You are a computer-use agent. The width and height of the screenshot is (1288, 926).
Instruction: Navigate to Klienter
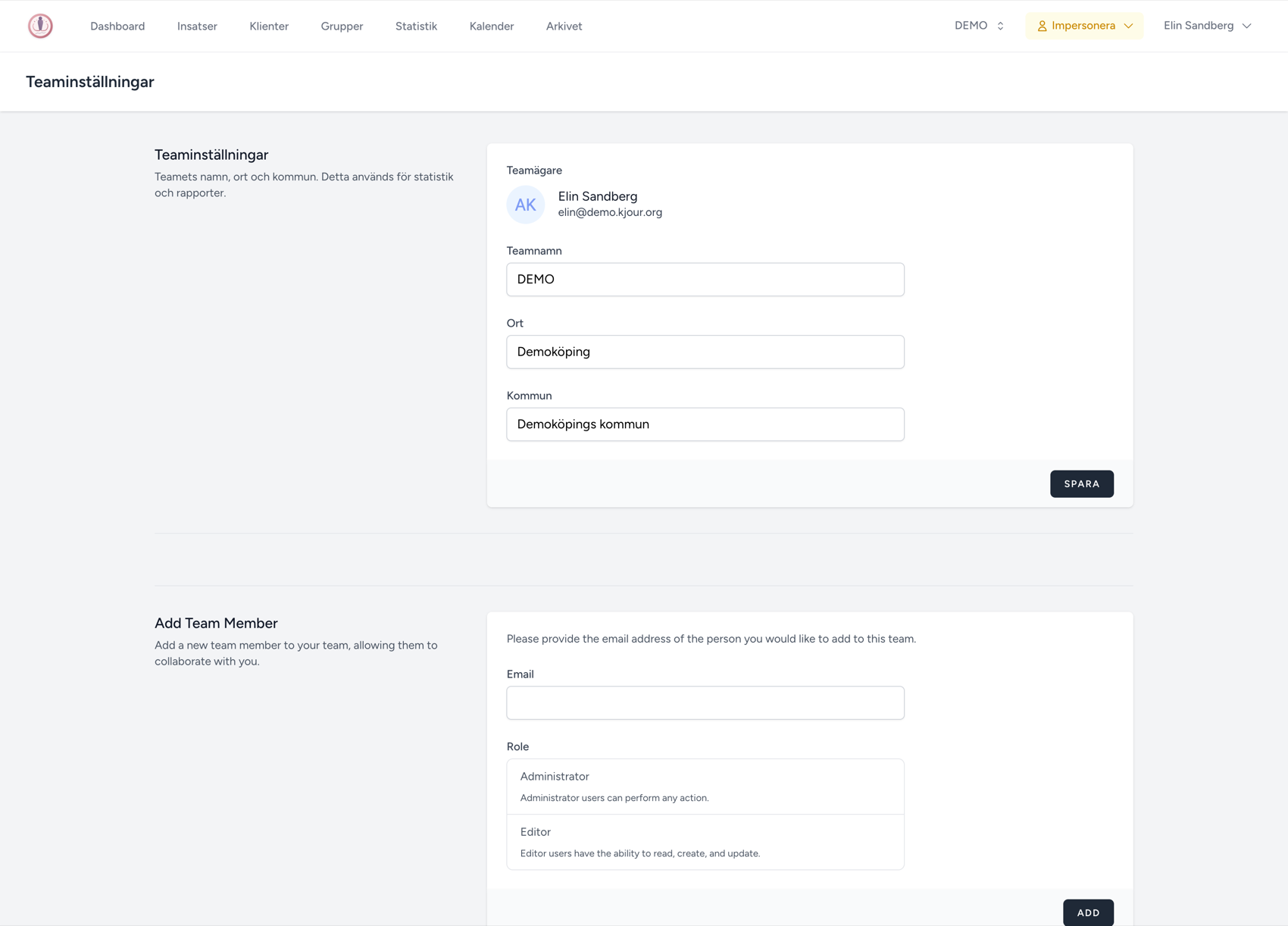[269, 26]
